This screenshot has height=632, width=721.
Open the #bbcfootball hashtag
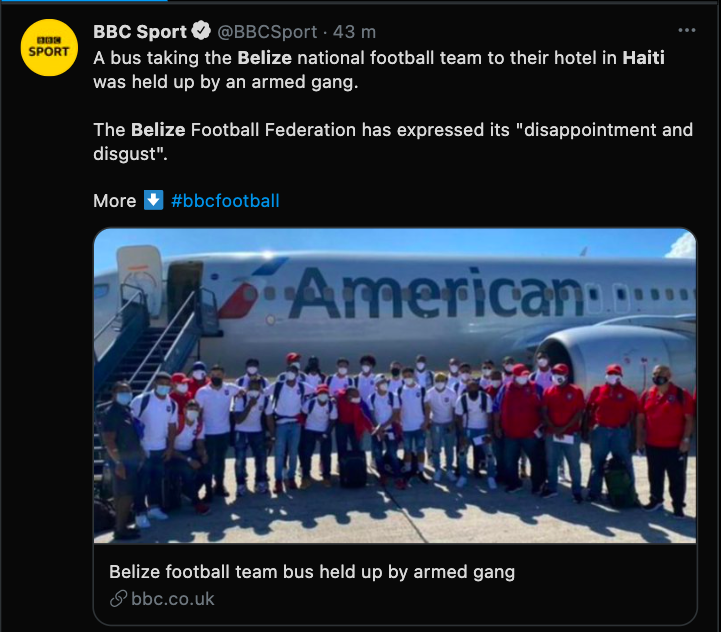225,200
